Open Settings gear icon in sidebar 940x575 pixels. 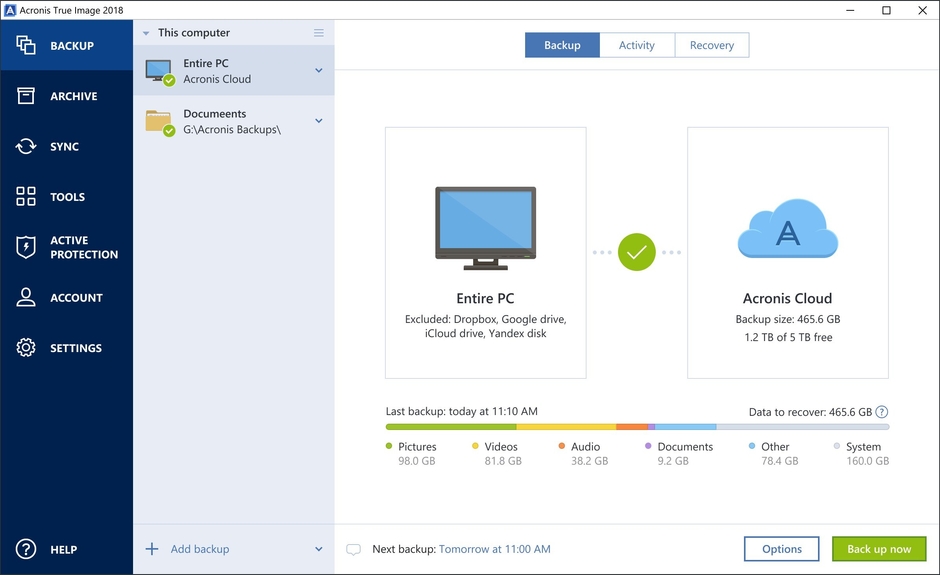click(x=26, y=348)
